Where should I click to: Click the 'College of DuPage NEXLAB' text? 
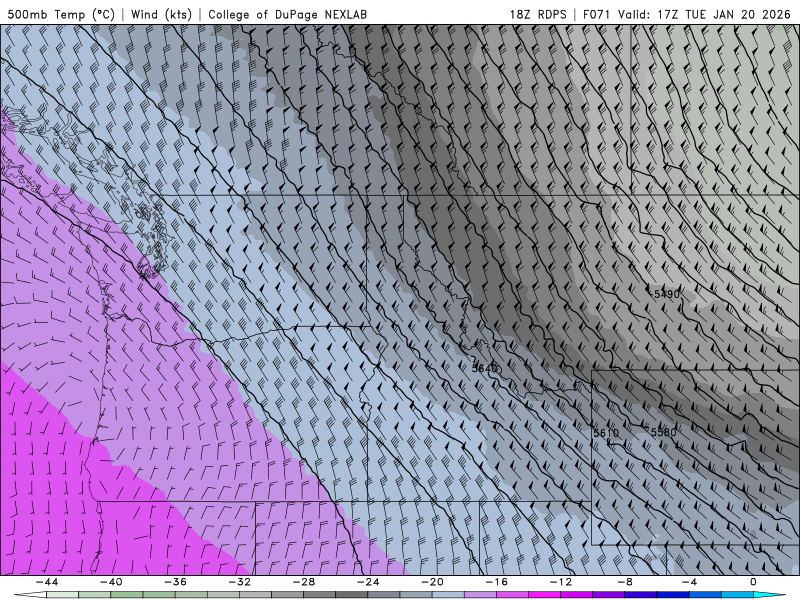287,14
